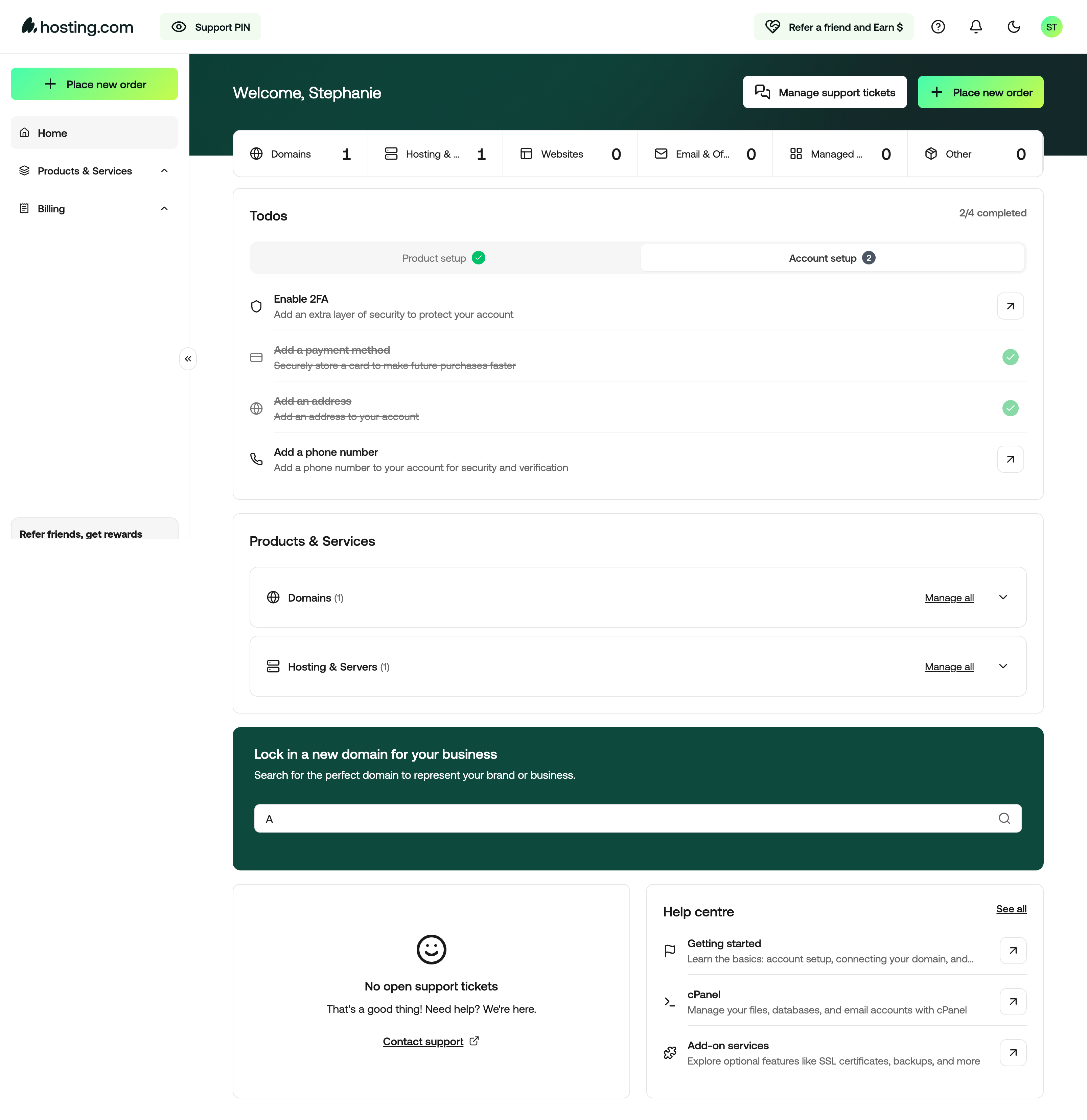Toggle dark mode moon icon
1087x1120 pixels.
click(1013, 27)
